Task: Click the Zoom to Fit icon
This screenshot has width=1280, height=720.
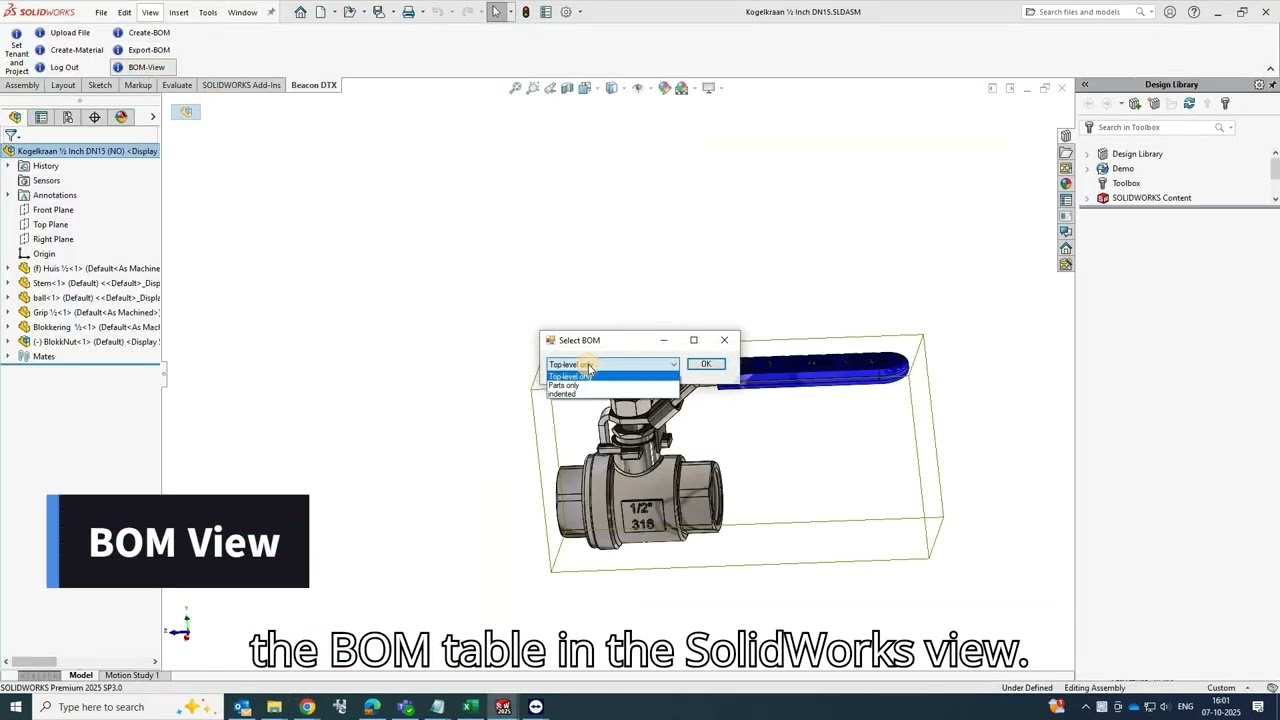Action: point(516,88)
